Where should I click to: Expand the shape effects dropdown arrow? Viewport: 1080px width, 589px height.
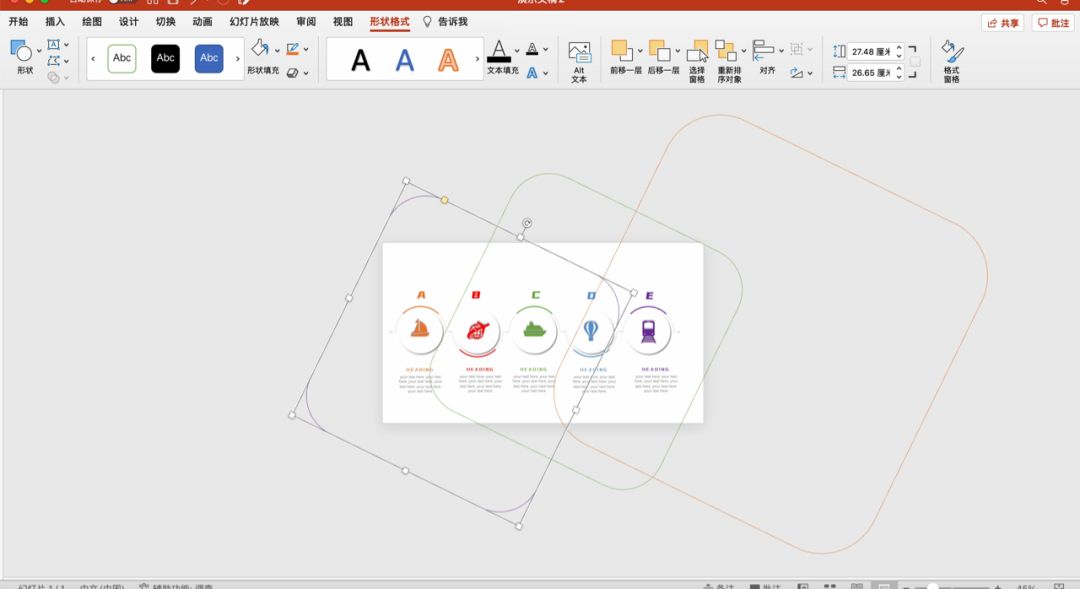click(x=306, y=73)
